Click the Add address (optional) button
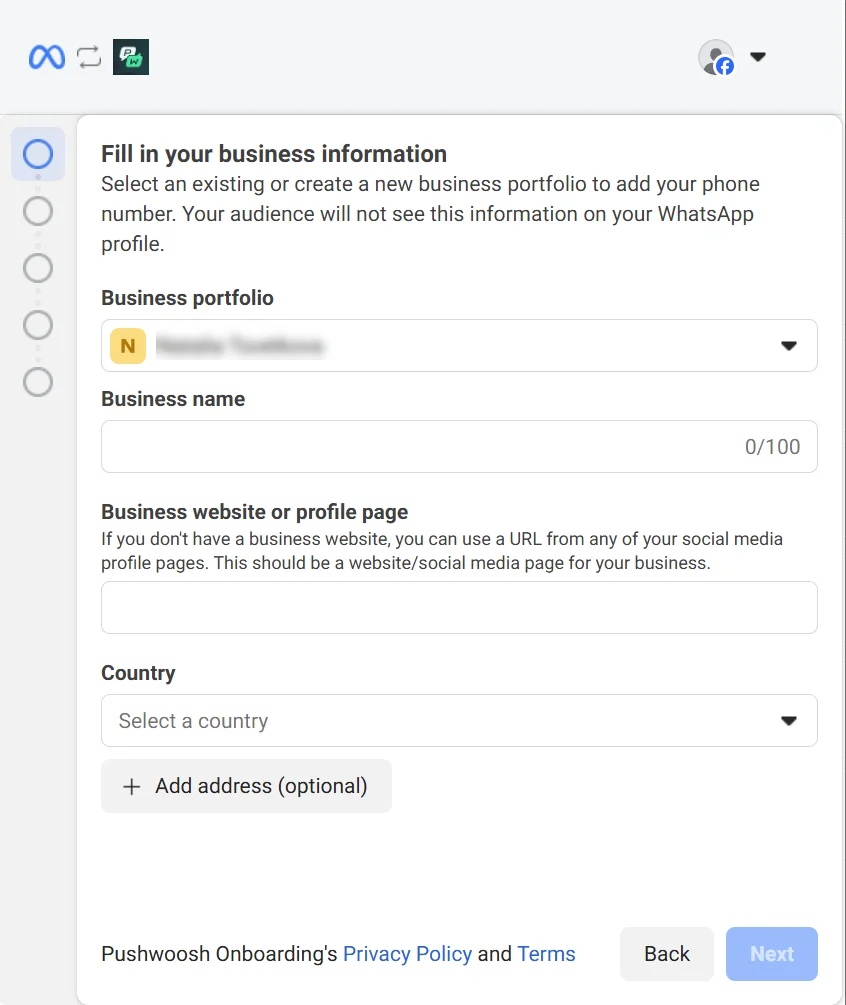The height and width of the screenshot is (1005, 846). click(260, 787)
